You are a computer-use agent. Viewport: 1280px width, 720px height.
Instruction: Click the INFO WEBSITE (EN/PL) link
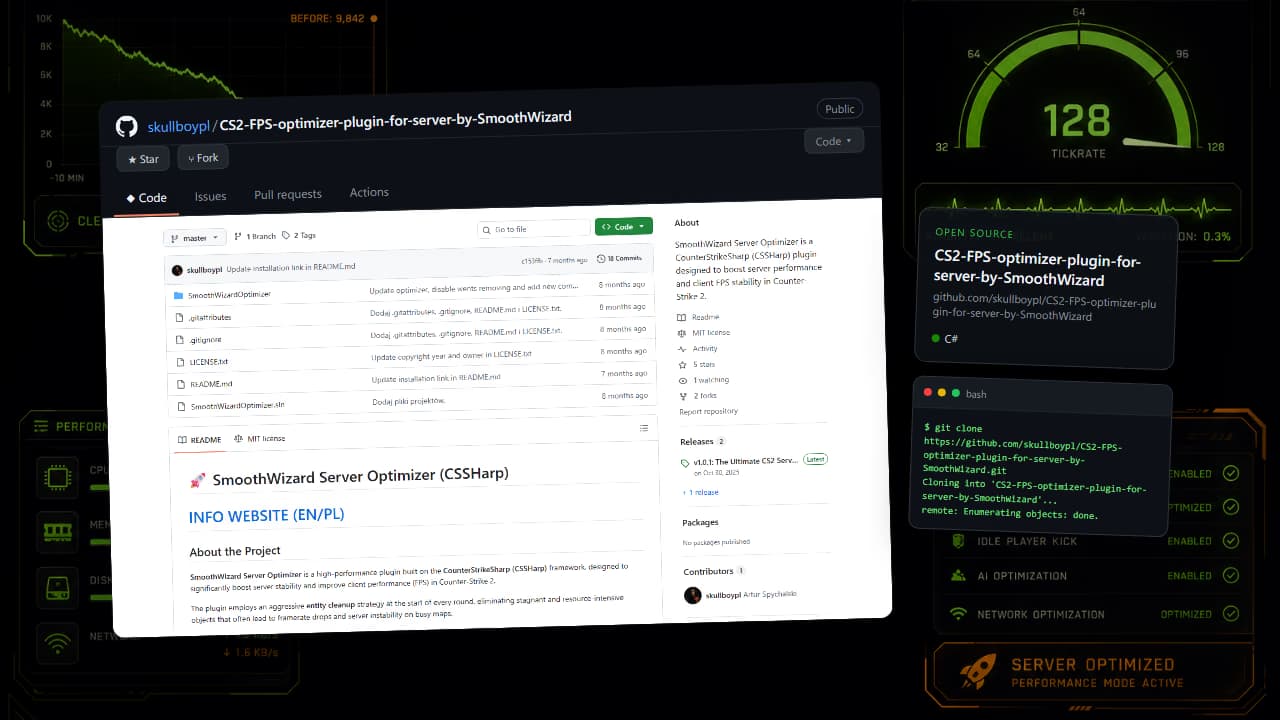point(266,516)
